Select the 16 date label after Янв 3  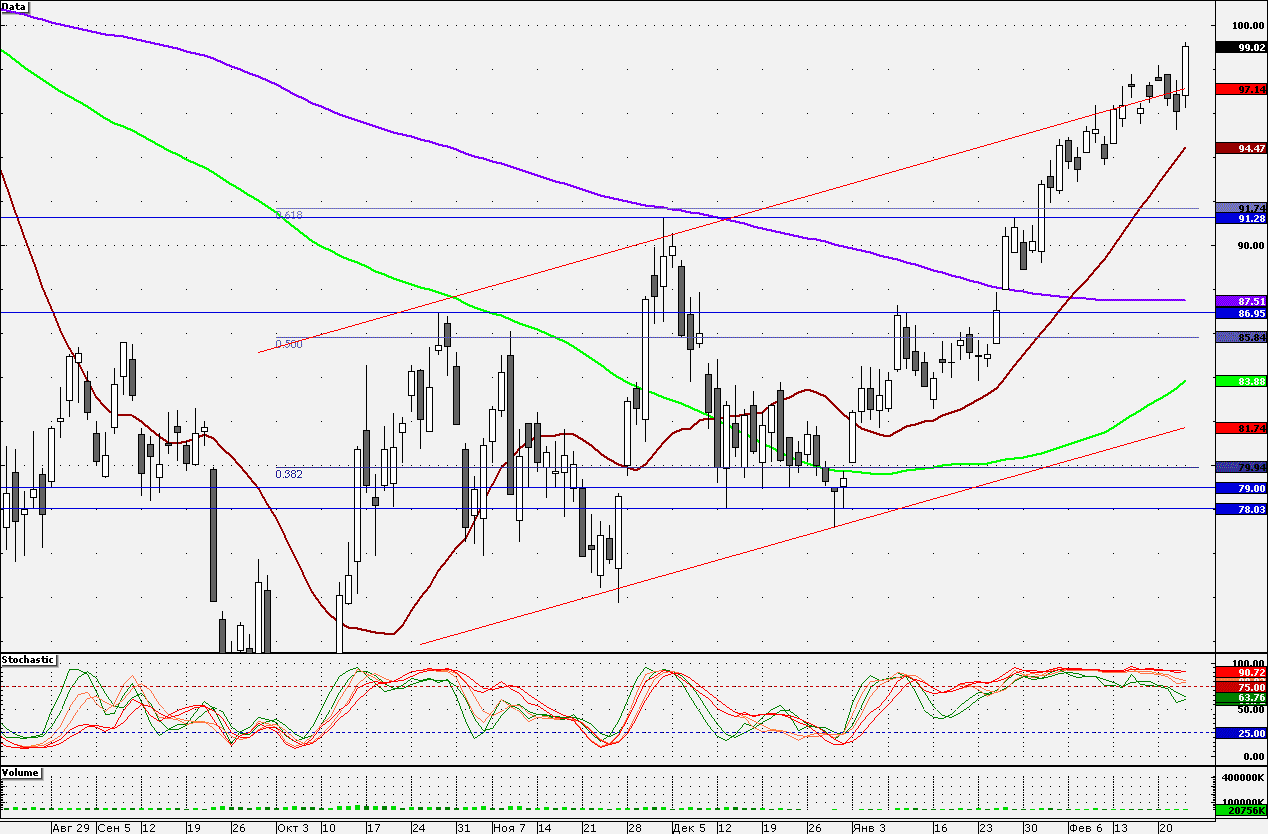coord(940,828)
